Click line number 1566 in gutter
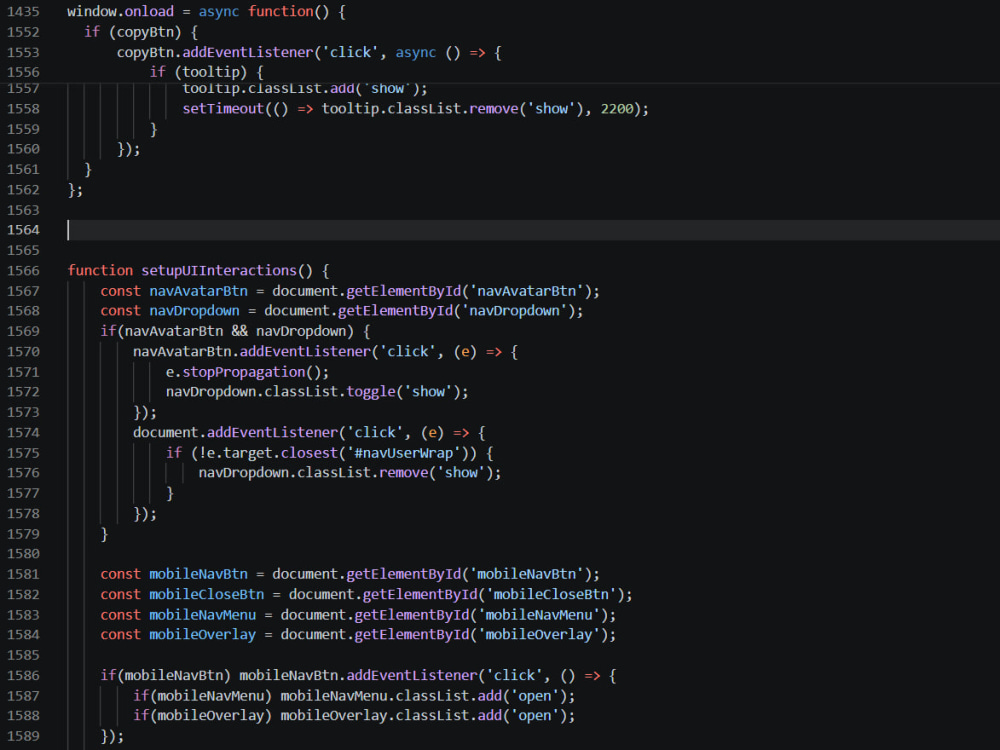This screenshot has width=1000, height=750. click(24, 270)
